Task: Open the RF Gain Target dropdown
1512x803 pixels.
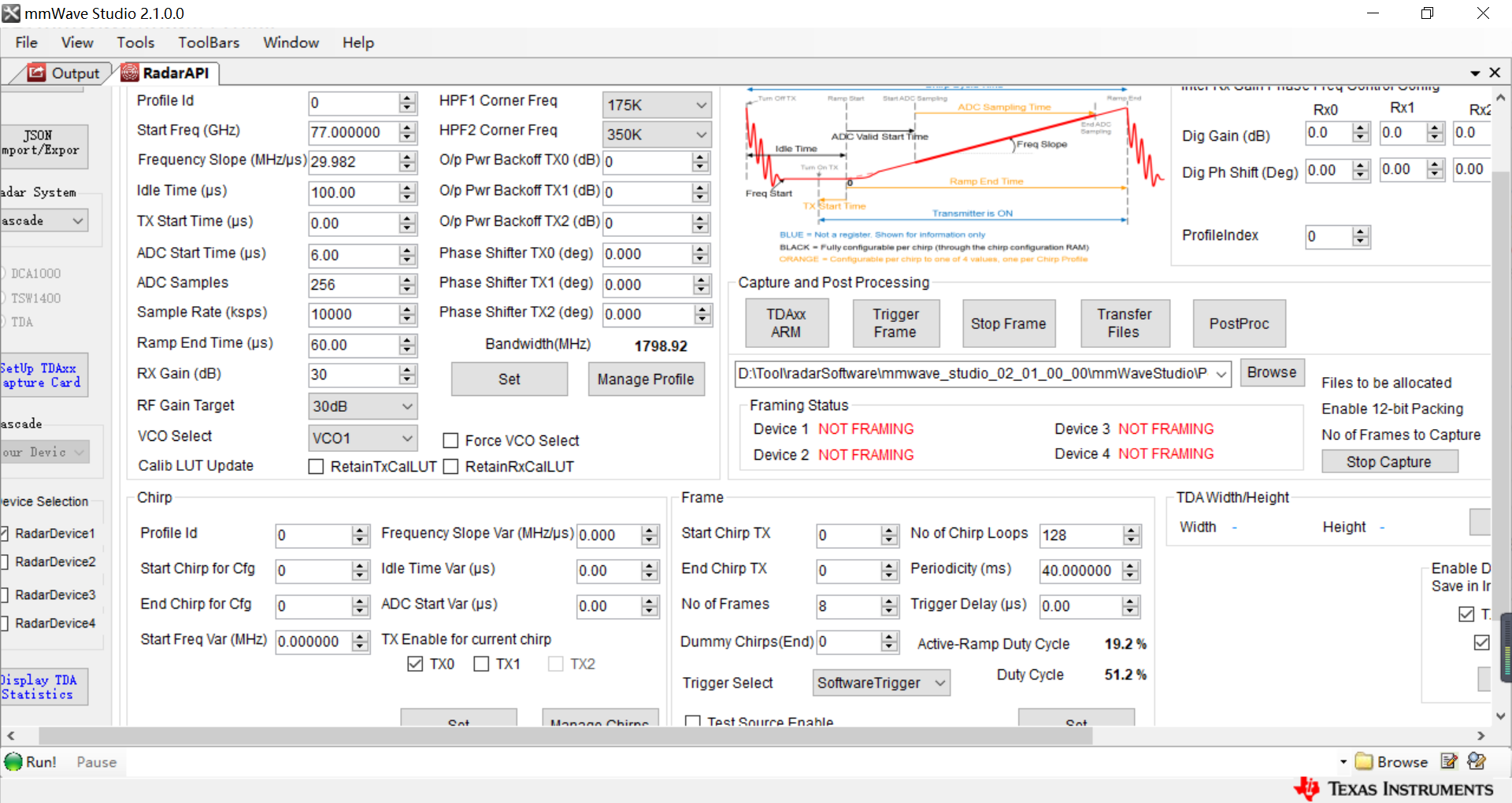Action: 362,406
